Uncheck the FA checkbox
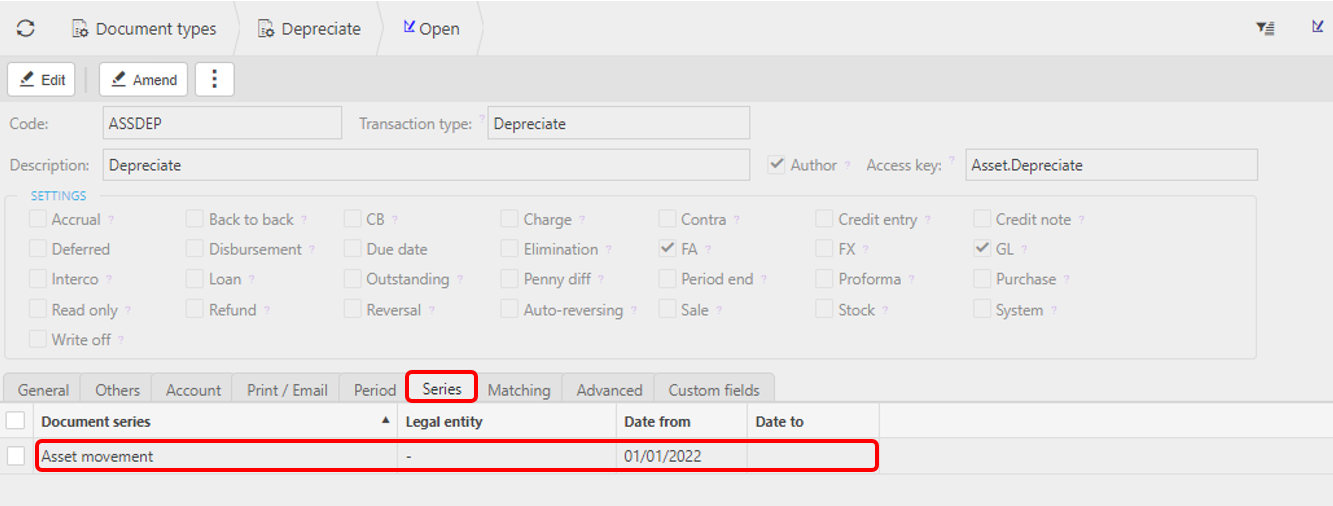The width and height of the screenshot is (1333, 506). coord(667,249)
